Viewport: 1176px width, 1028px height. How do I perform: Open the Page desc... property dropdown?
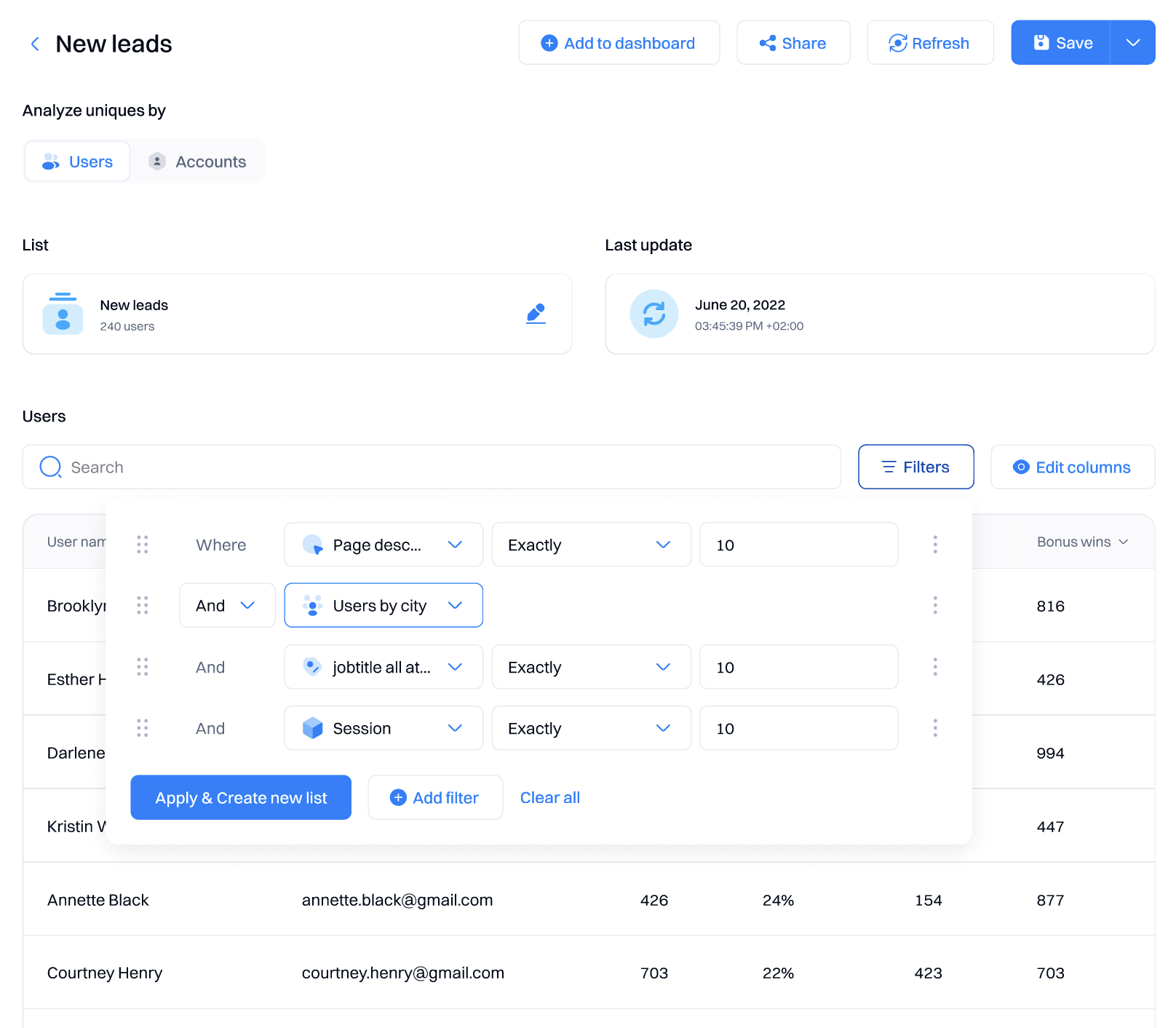[384, 545]
